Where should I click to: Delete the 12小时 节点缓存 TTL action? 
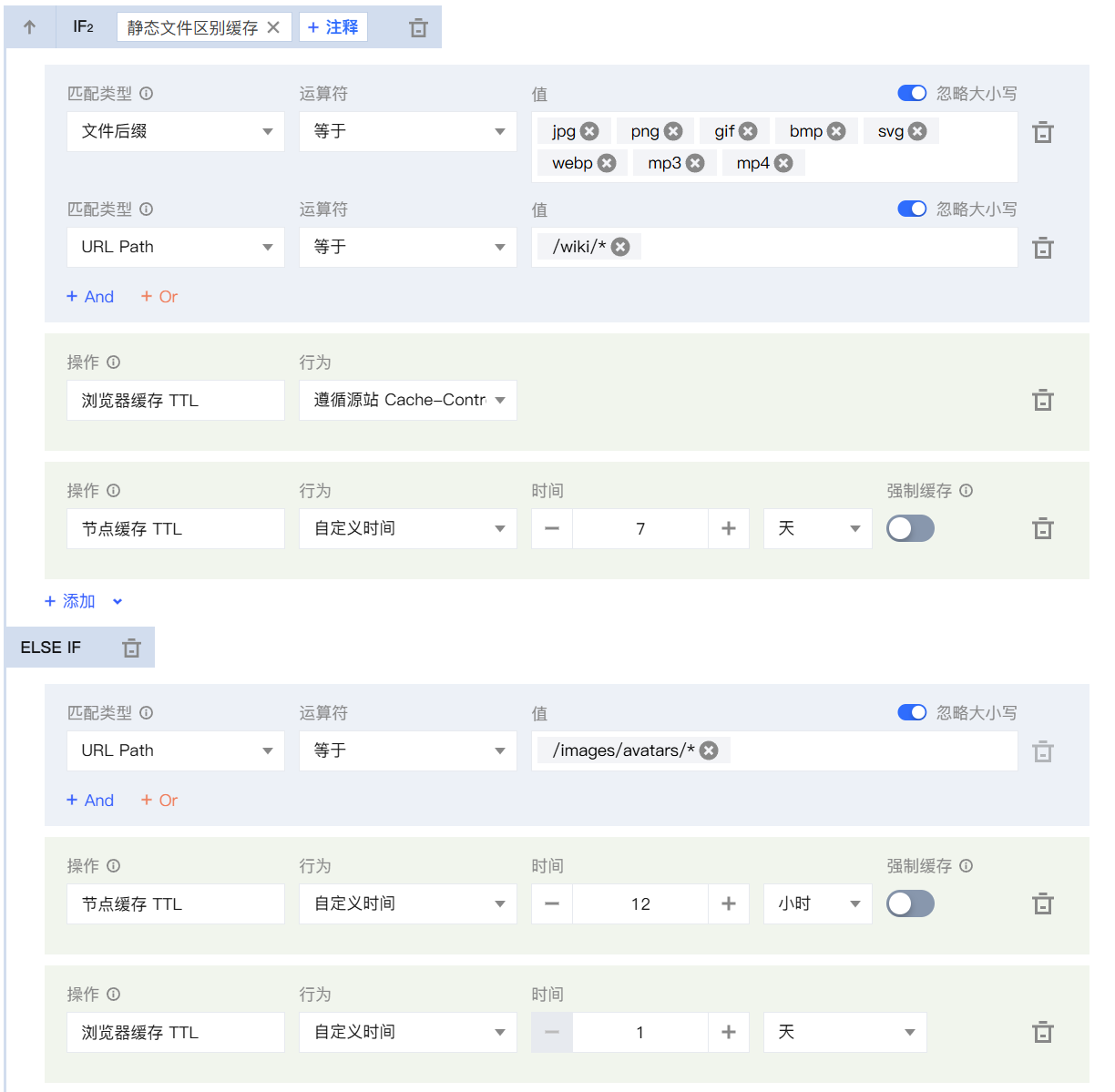(x=1042, y=903)
